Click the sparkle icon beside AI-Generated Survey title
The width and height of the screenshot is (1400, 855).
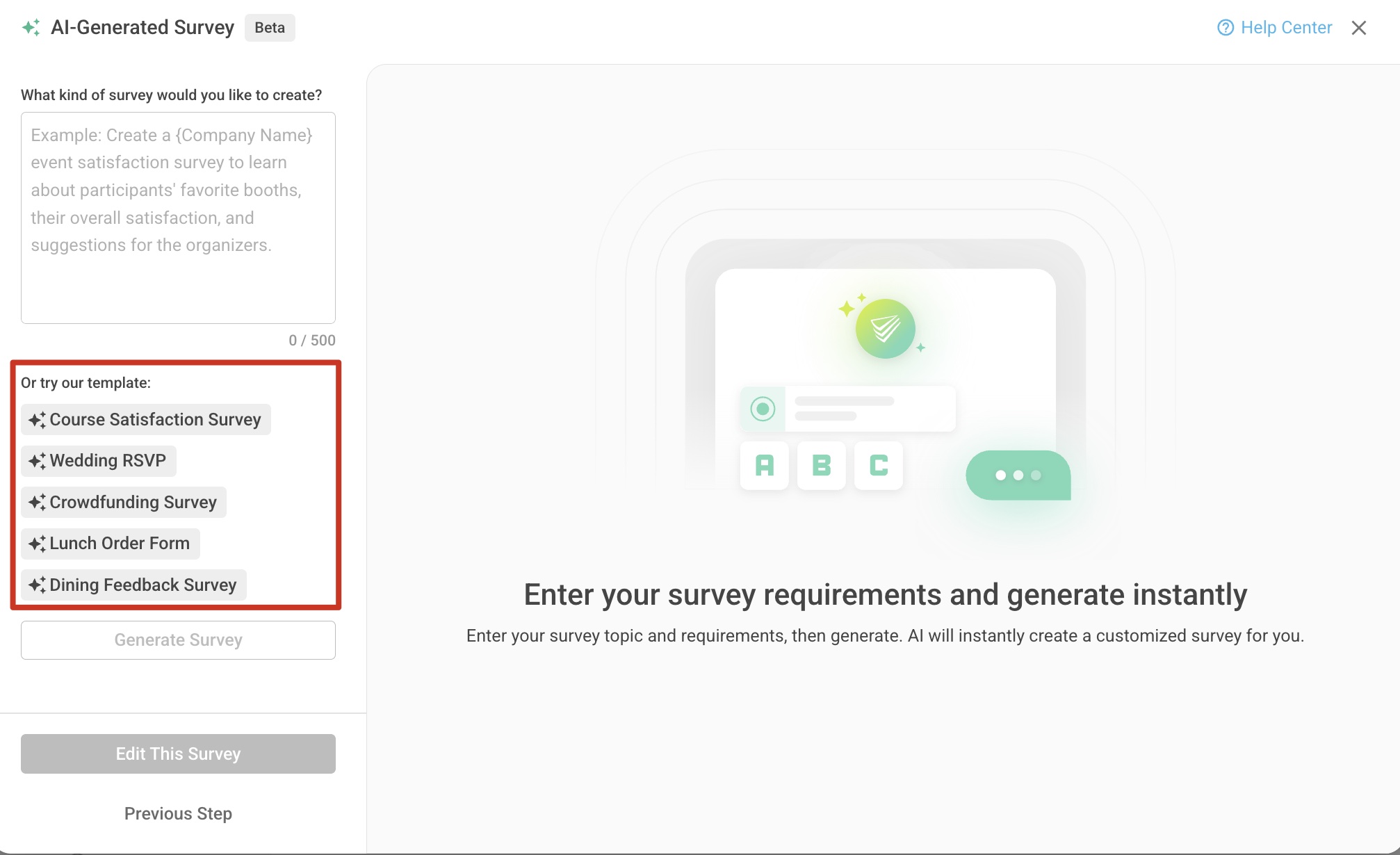pos(31,28)
